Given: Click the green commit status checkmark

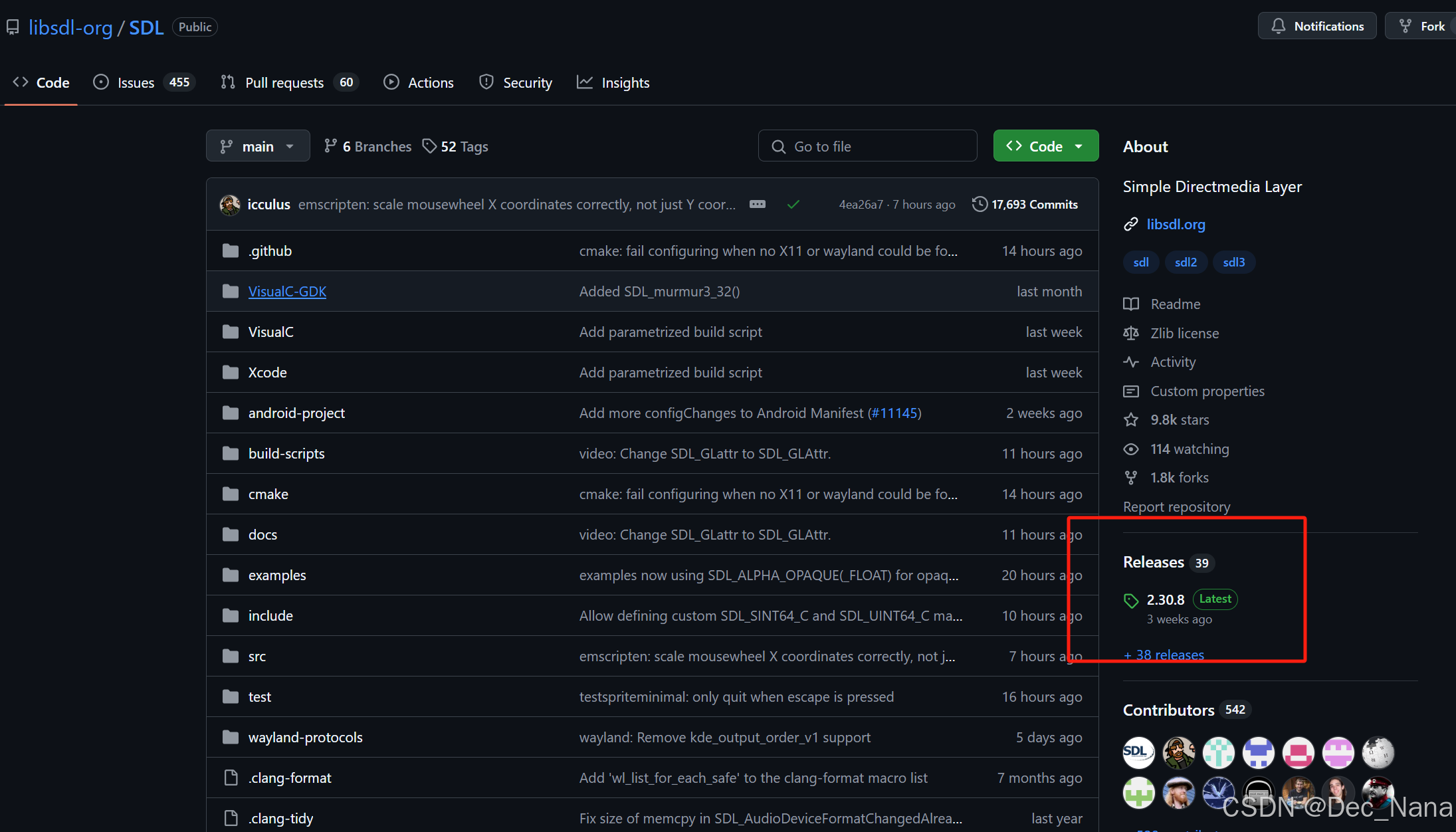Looking at the screenshot, I should pyautogui.click(x=793, y=205).
